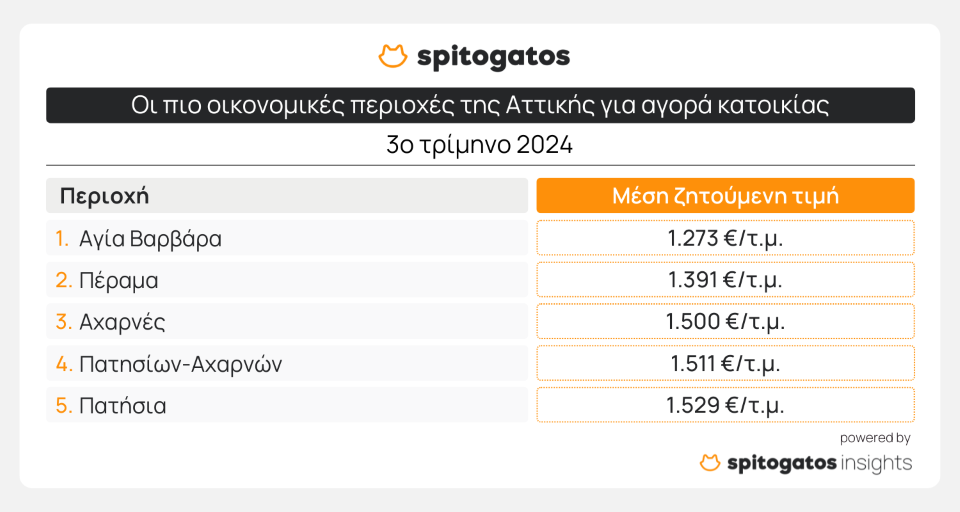
Task: Click the 1.529 €/τ.μ. price cell
Action: [725, 406]
